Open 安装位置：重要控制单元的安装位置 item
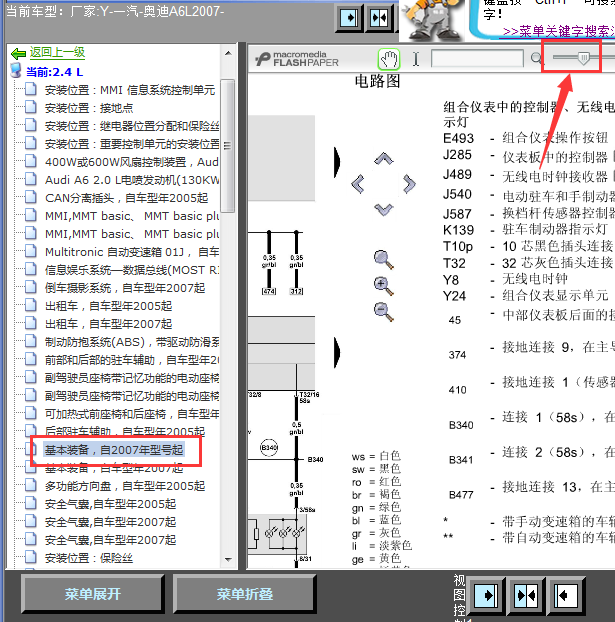 tap(132, 144)
